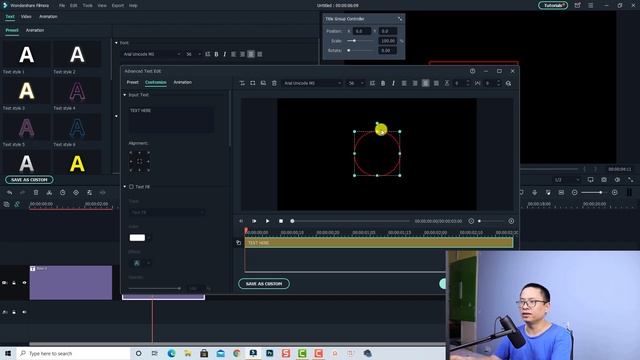
Task: Click the Delete icon in the main timeline toolbar
Action: click(36, 192)
